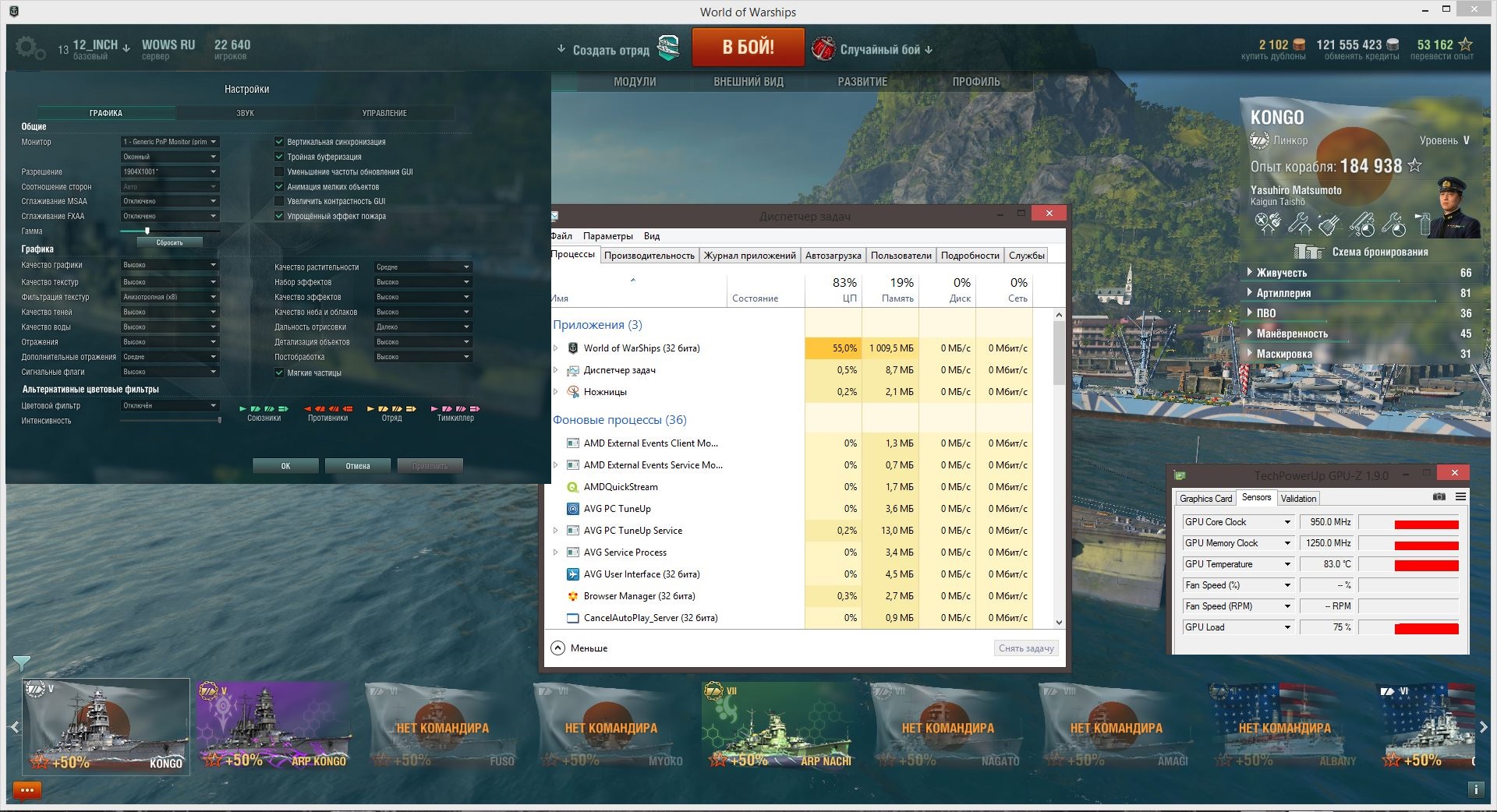1497x812 pixels.
Task: Click the Союзники color filter arrows
Action: tap(264, 408)
